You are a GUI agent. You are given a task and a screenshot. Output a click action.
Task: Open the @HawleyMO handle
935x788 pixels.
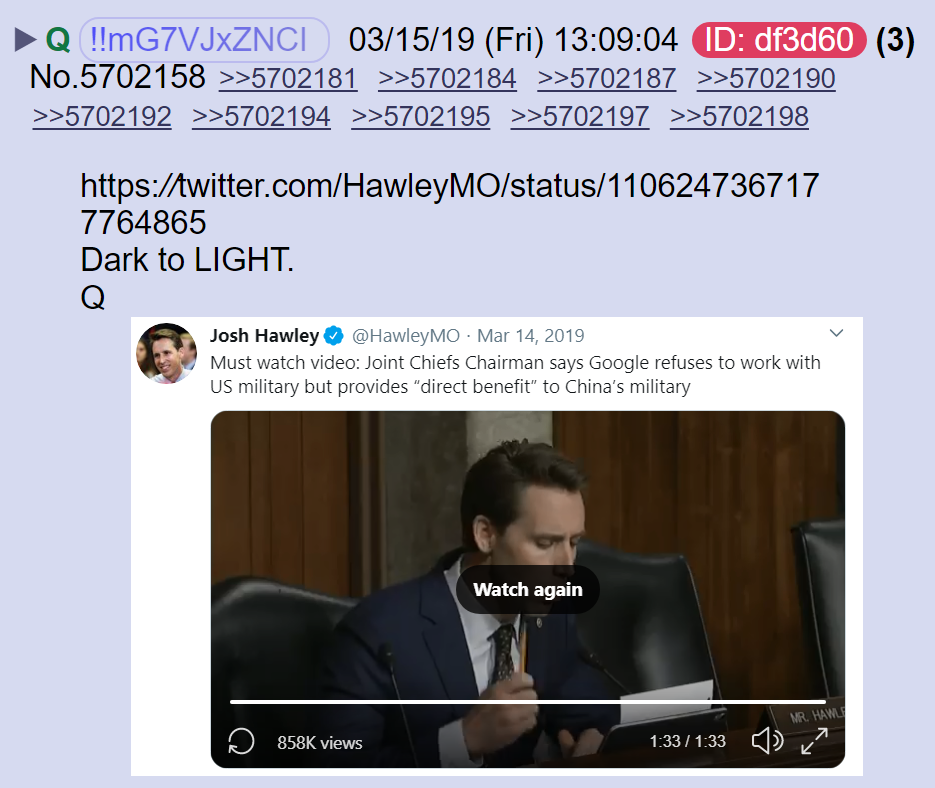405,336
